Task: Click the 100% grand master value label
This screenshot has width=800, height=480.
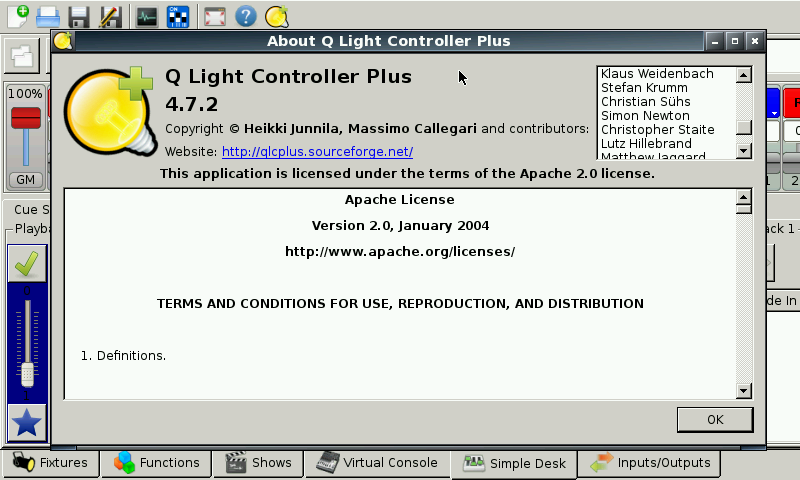Action: pyautogui.click(x=25, y=94)
